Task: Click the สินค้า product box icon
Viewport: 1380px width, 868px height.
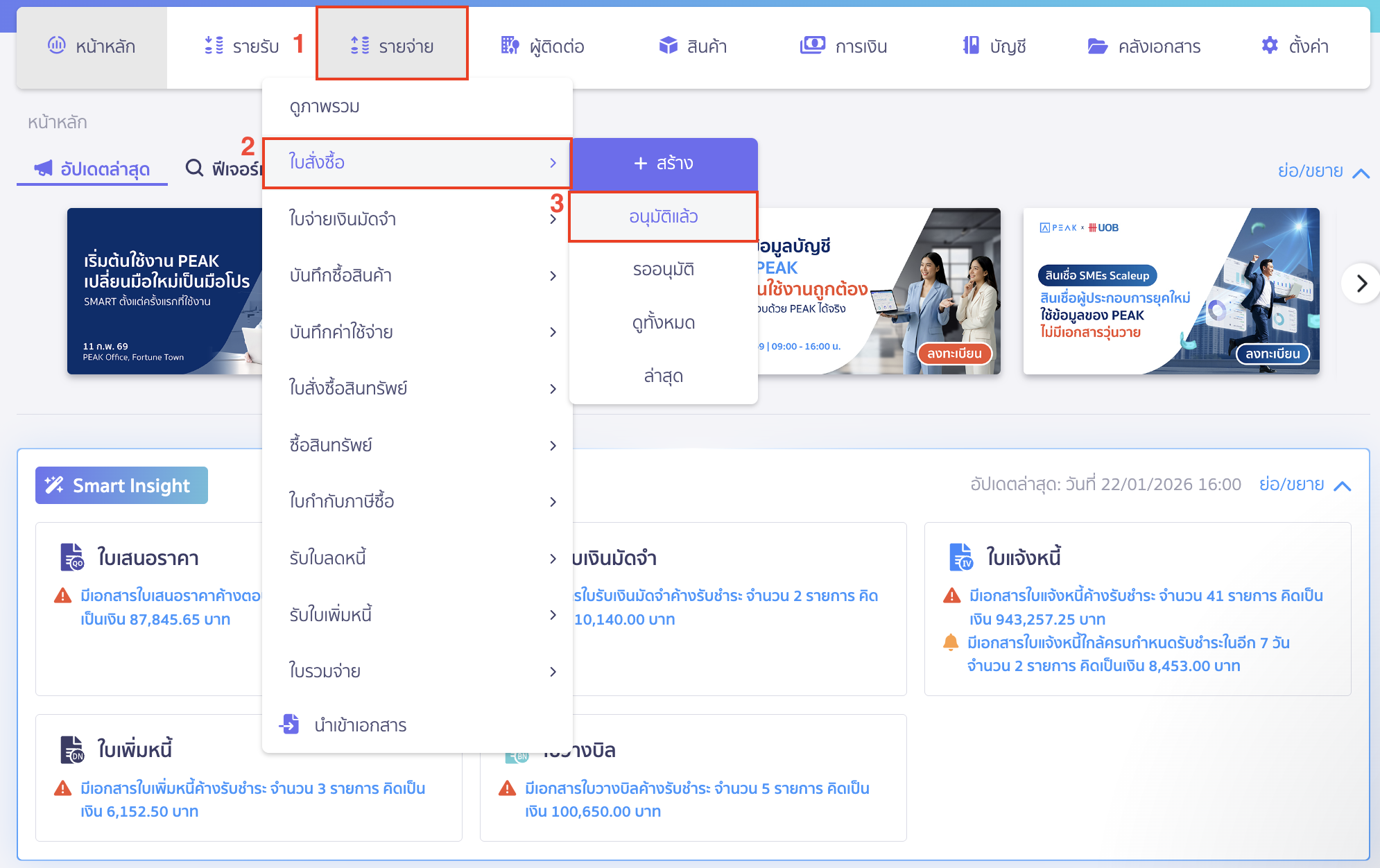Action: [x=668, y=46]
